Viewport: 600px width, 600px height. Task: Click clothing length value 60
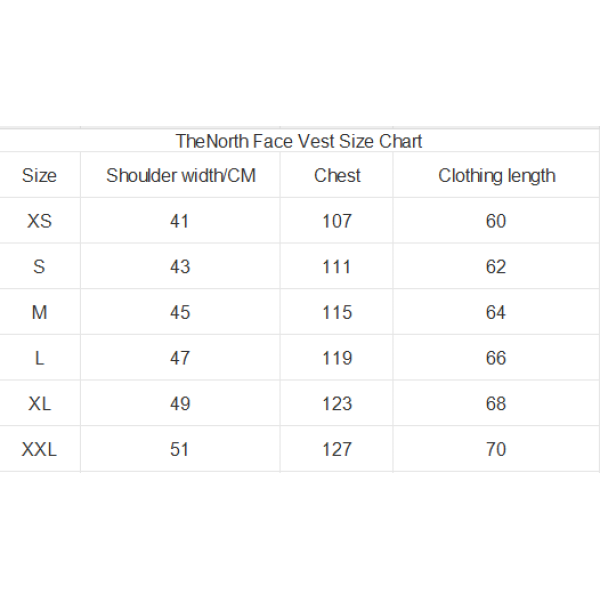(496, 221)
